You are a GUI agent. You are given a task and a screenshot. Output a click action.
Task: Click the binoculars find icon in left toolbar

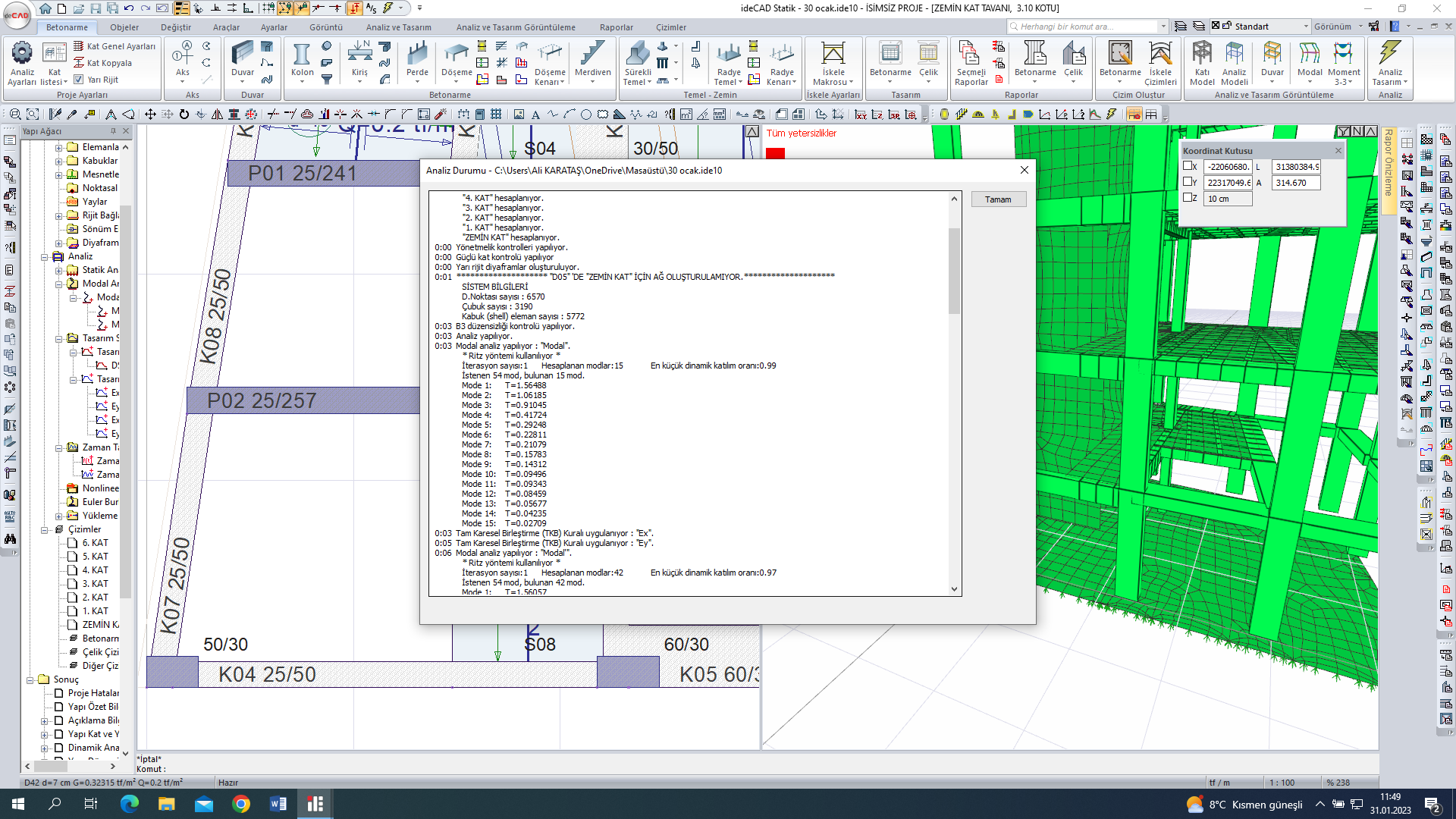pyautogui.click(x=10, y=539)
